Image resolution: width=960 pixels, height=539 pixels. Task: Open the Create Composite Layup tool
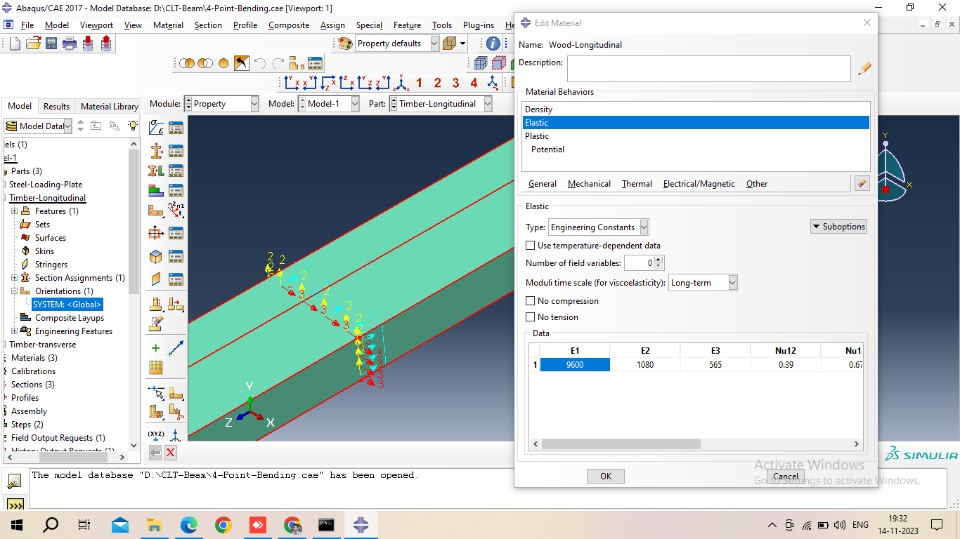[156, 191]
